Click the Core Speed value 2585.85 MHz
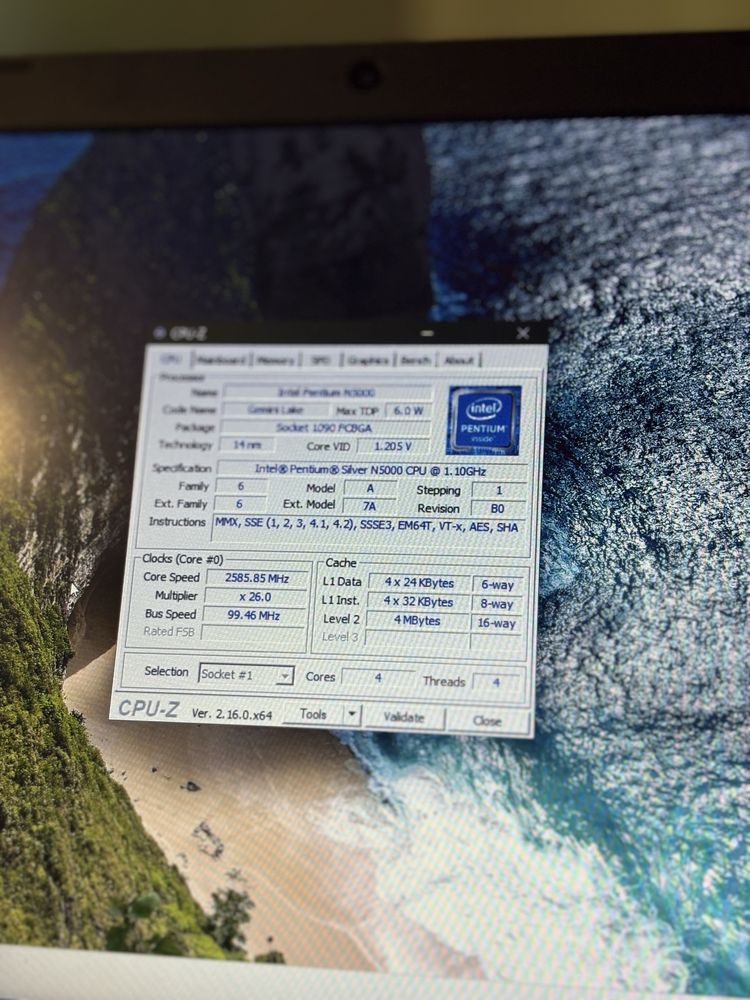Screen dimensions: 750x1000 (x=256, y=578)
